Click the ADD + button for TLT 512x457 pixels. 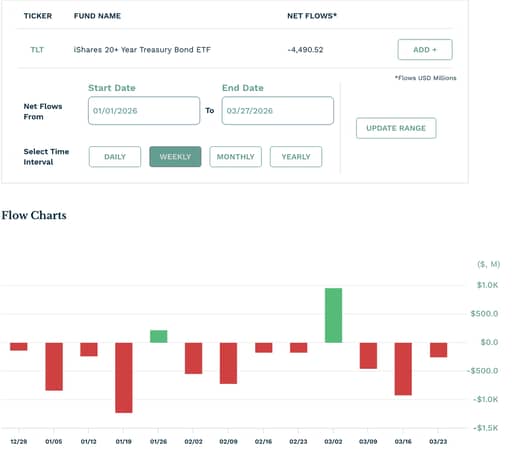[425, 50]
